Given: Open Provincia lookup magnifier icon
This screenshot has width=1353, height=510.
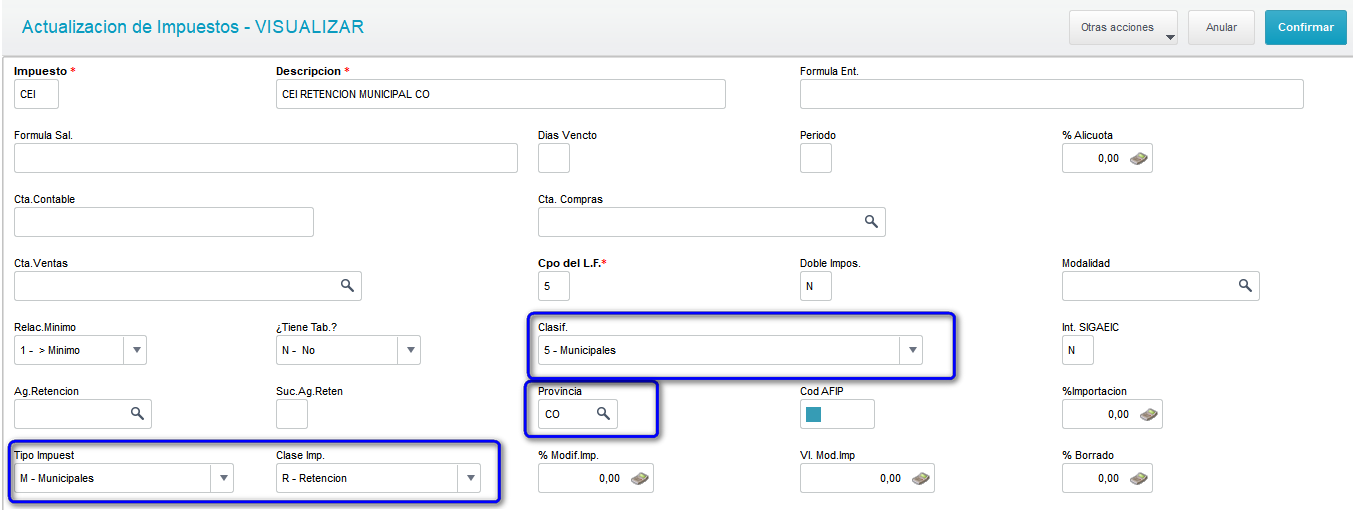Looking at the screenshot, I should tap(603, 414).
